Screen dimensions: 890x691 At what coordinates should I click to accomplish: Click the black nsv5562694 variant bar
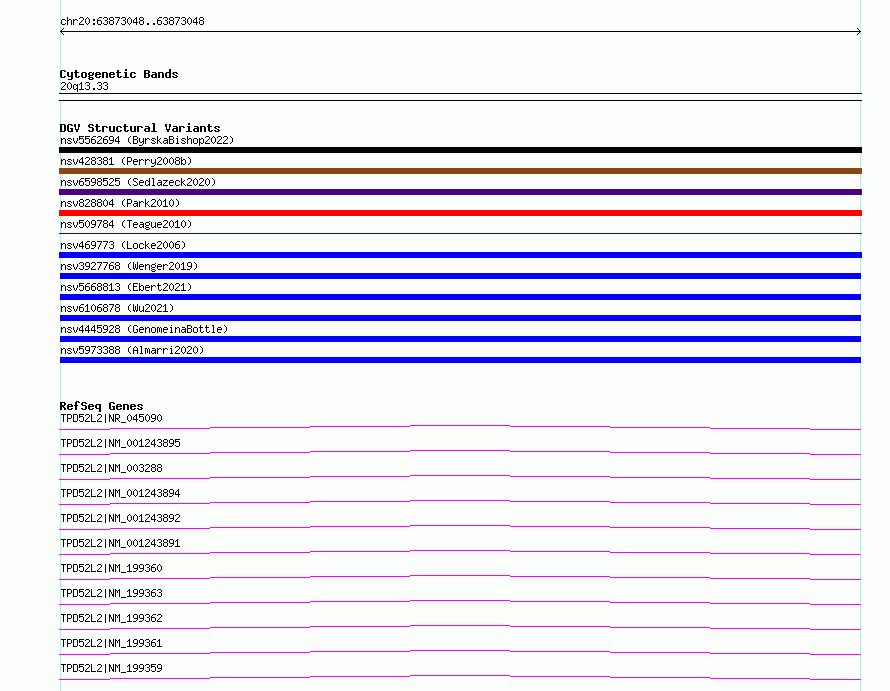460,150
